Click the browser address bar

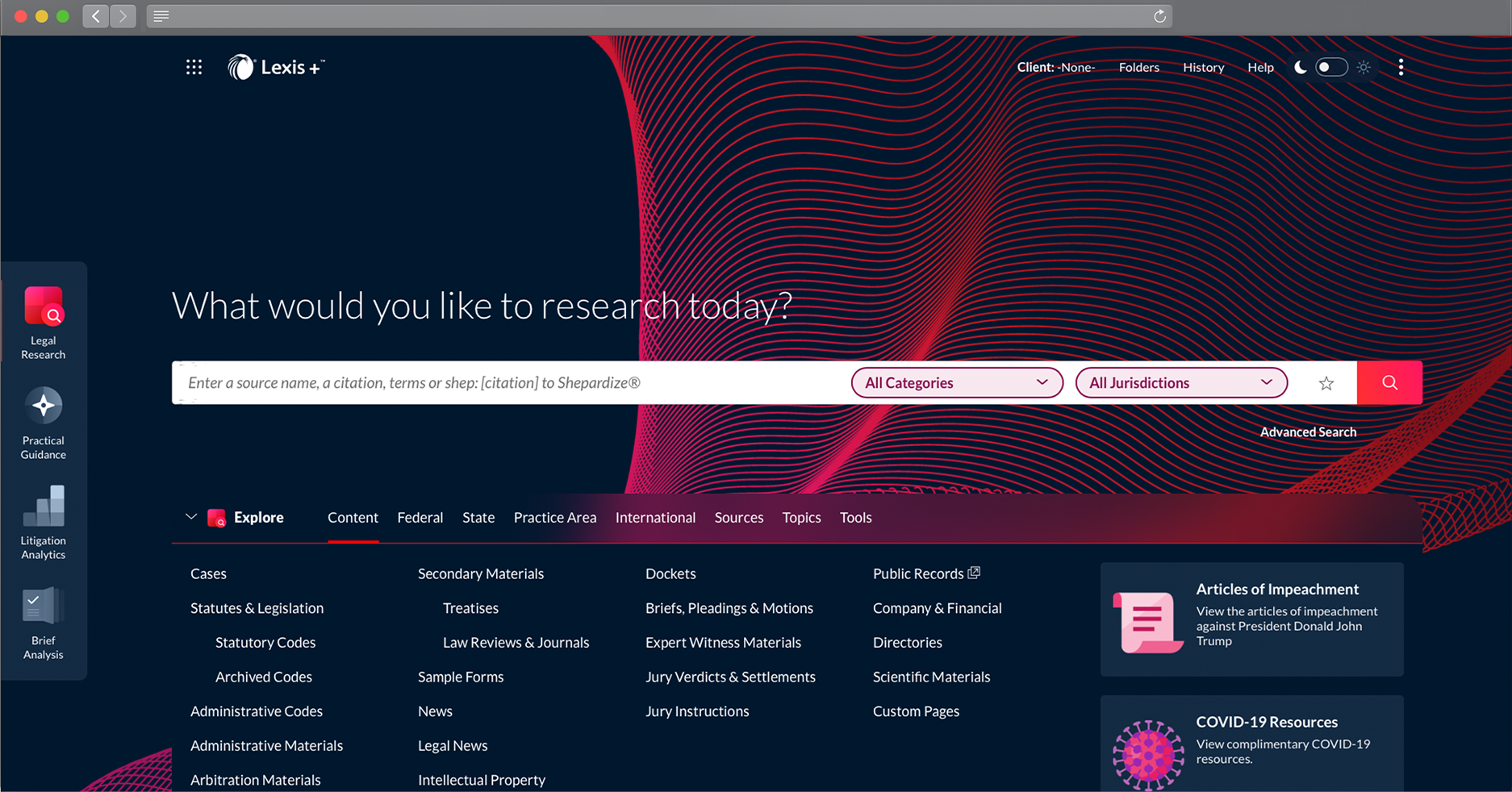[659, 16]
